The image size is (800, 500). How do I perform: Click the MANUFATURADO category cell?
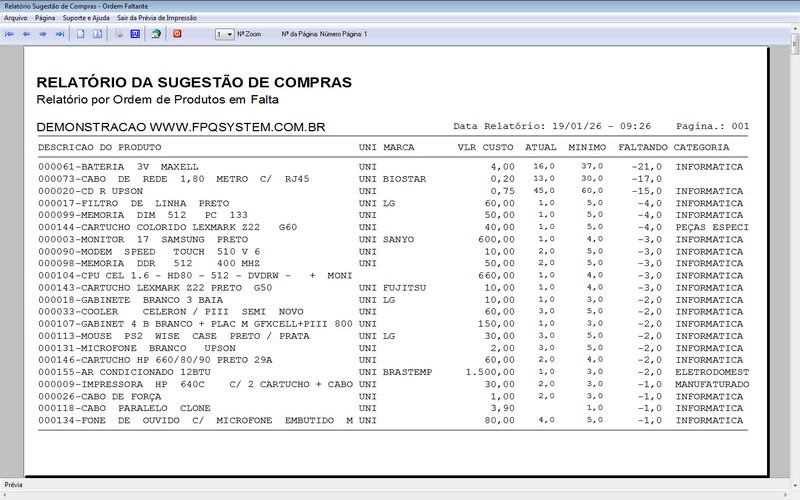click(712, 384)
